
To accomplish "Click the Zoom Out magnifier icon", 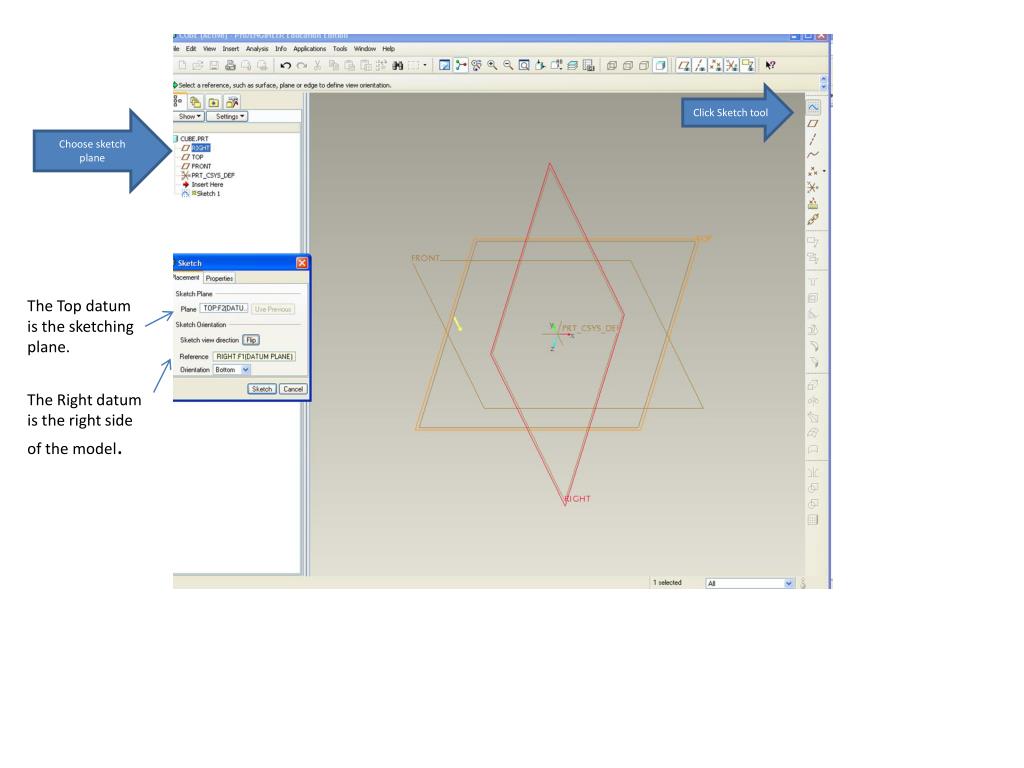I will [508, 65].
